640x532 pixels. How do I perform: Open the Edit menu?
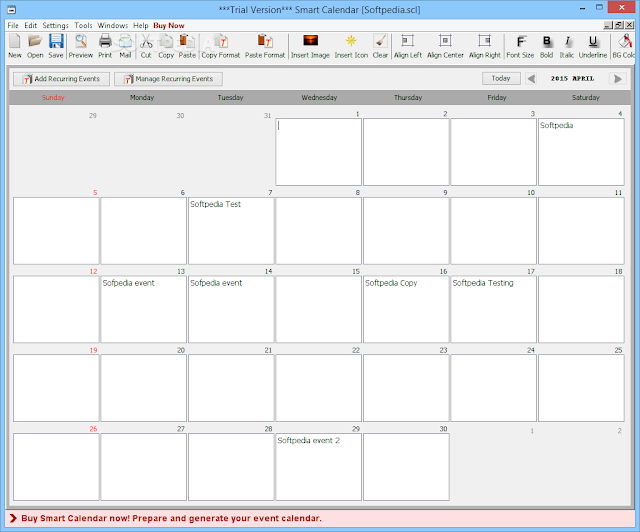31,25
